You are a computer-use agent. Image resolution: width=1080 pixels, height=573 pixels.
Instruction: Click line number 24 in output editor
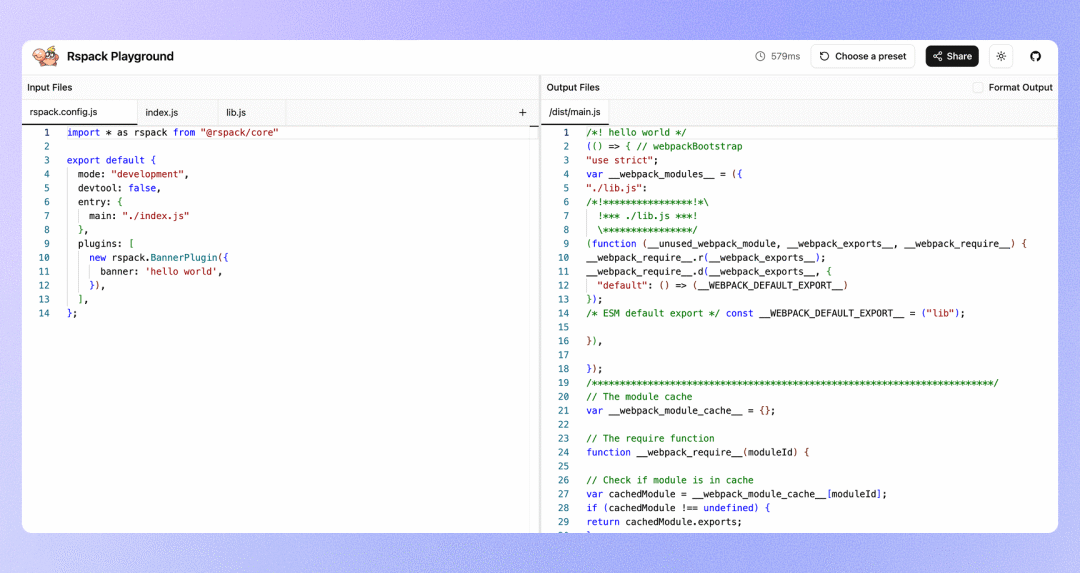(x=563, y=452)
